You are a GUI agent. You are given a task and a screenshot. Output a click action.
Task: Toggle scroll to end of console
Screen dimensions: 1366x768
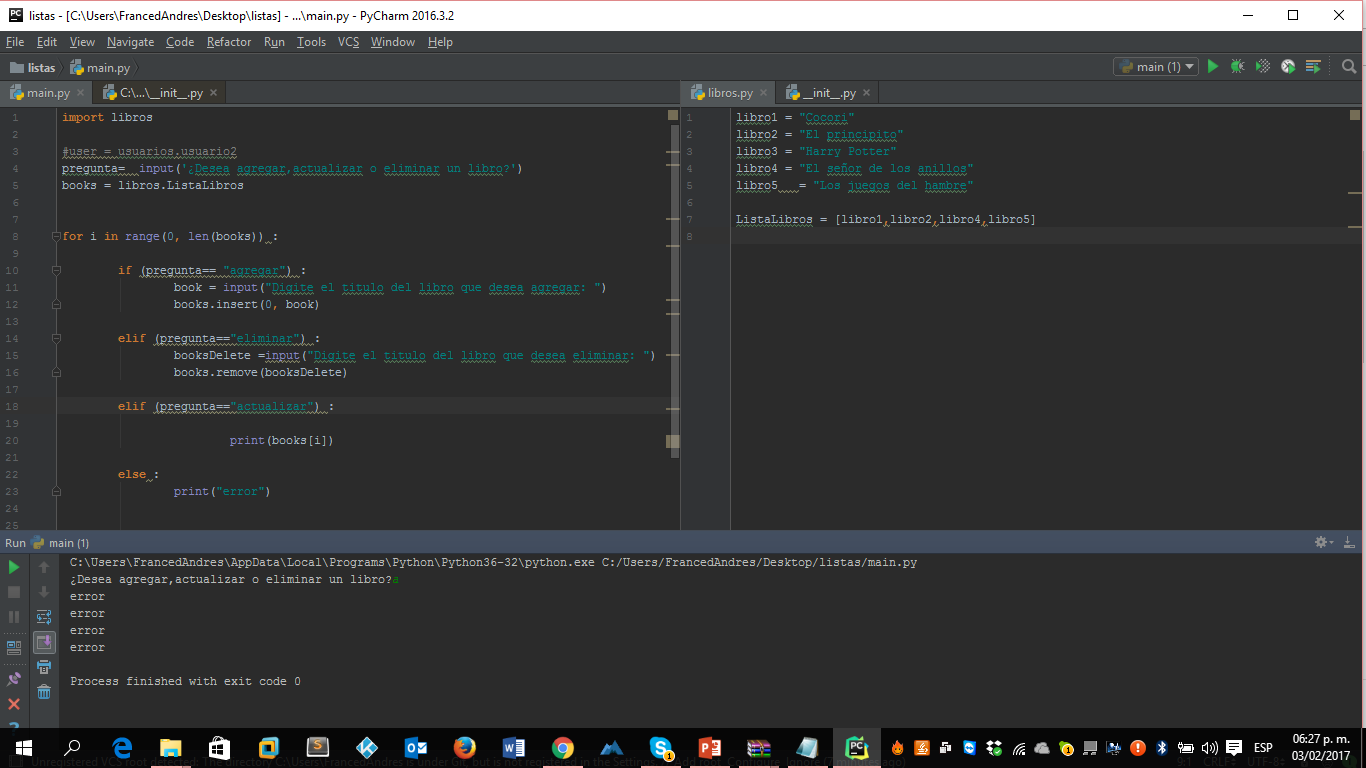44,642
